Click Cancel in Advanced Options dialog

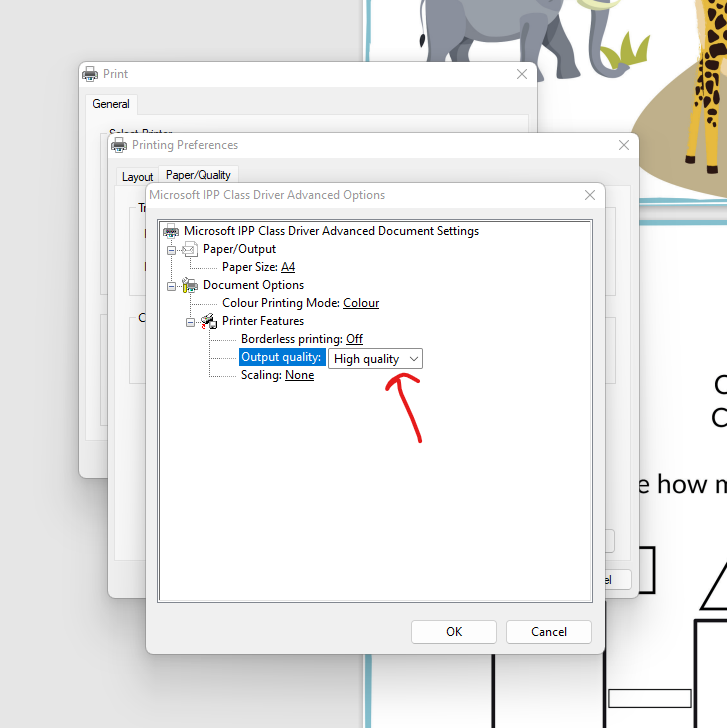549,632
